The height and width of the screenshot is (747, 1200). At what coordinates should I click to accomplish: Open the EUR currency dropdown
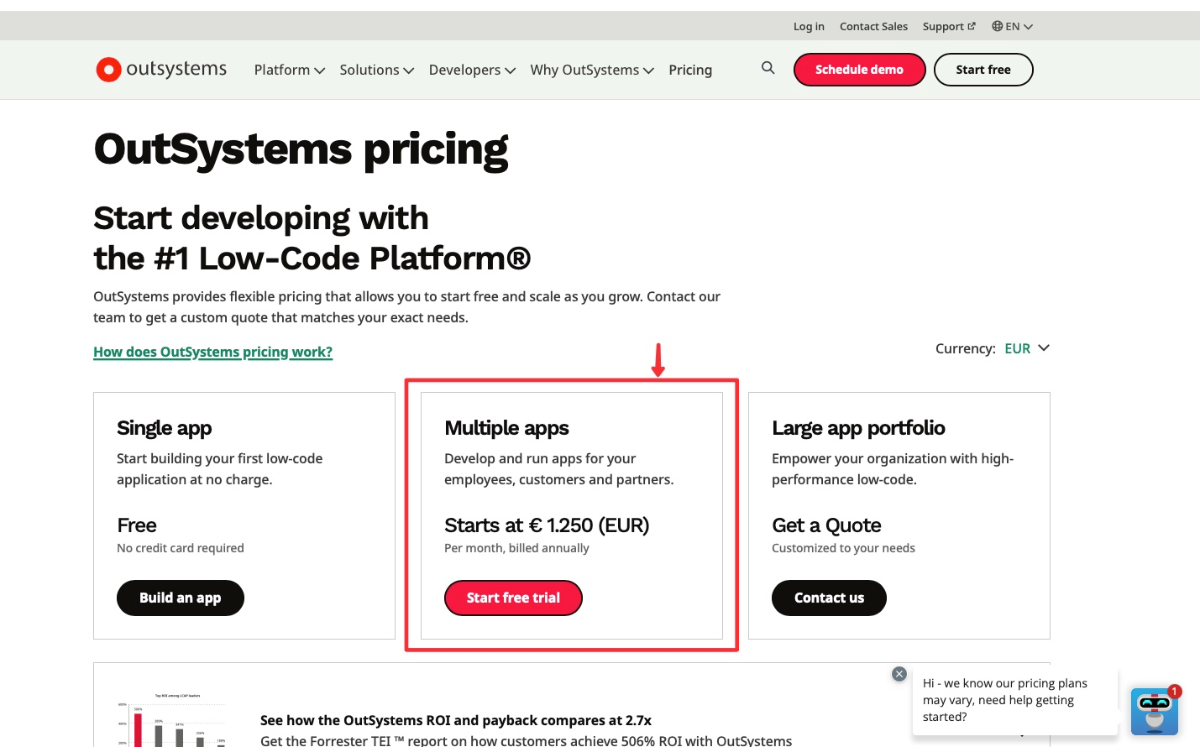[1027, 349]
